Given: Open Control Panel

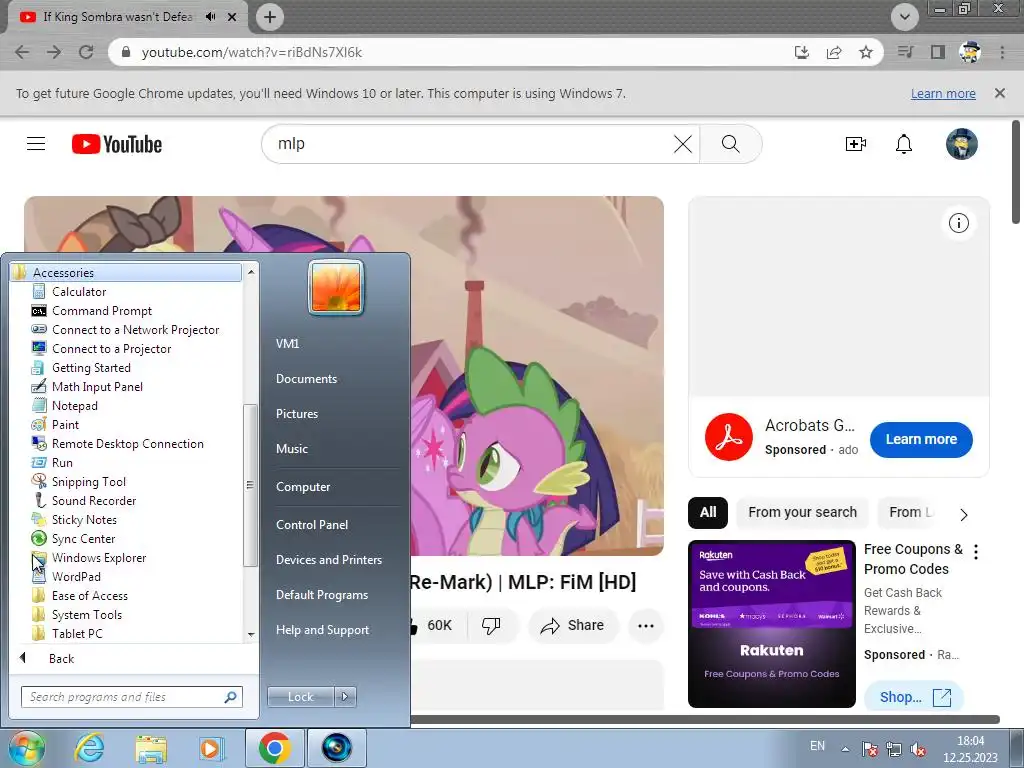Looking at the screenshot, I should [312, 524].
